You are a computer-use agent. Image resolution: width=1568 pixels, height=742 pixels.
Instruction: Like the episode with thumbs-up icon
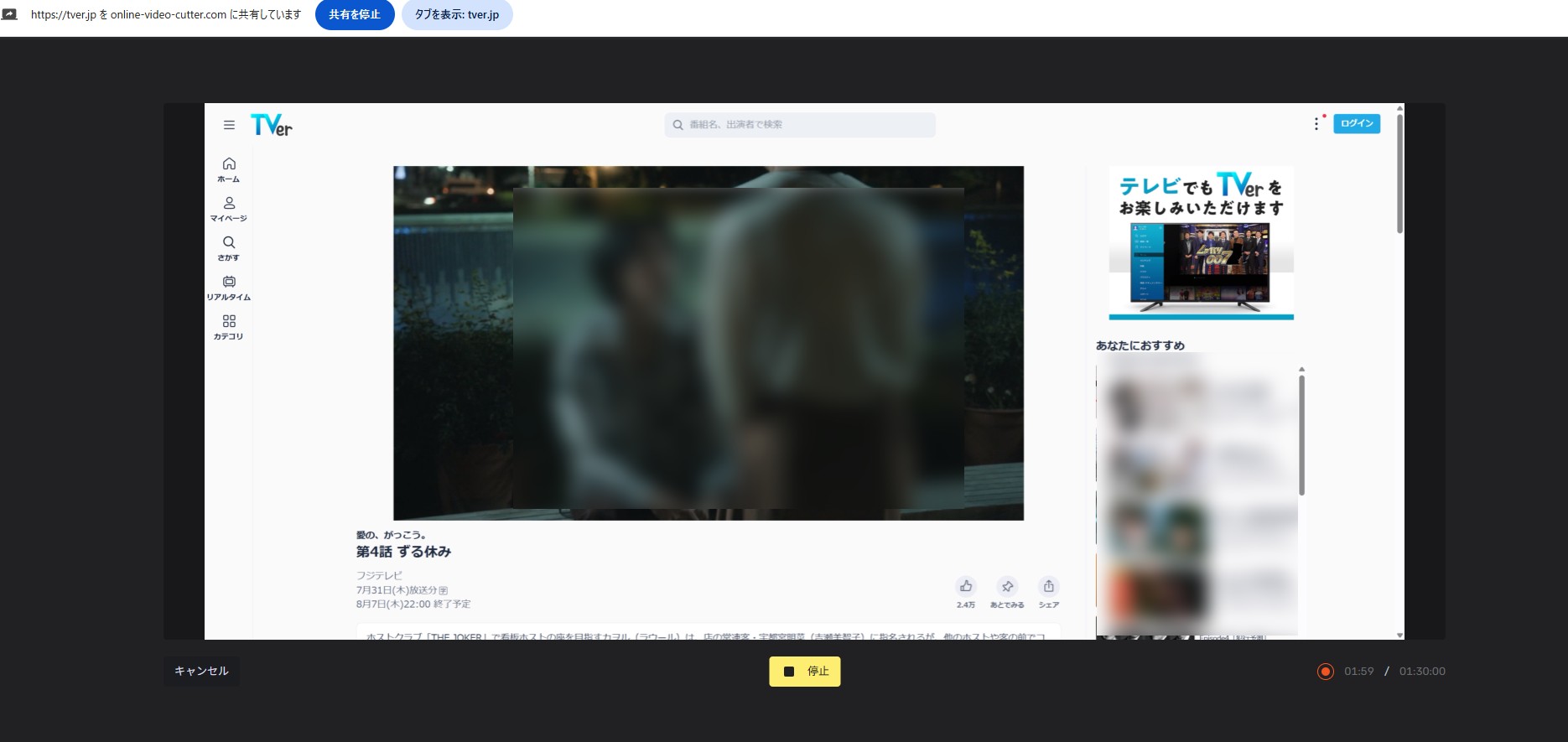click(x=966, y=586)
